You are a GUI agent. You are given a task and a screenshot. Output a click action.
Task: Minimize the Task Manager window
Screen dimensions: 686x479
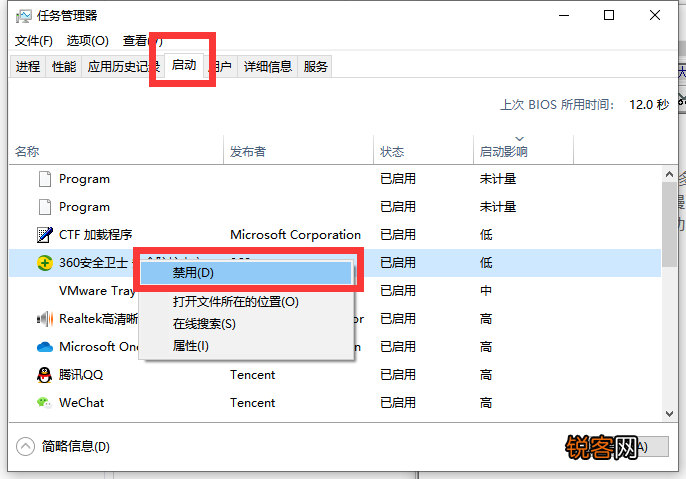click(564, 16)
